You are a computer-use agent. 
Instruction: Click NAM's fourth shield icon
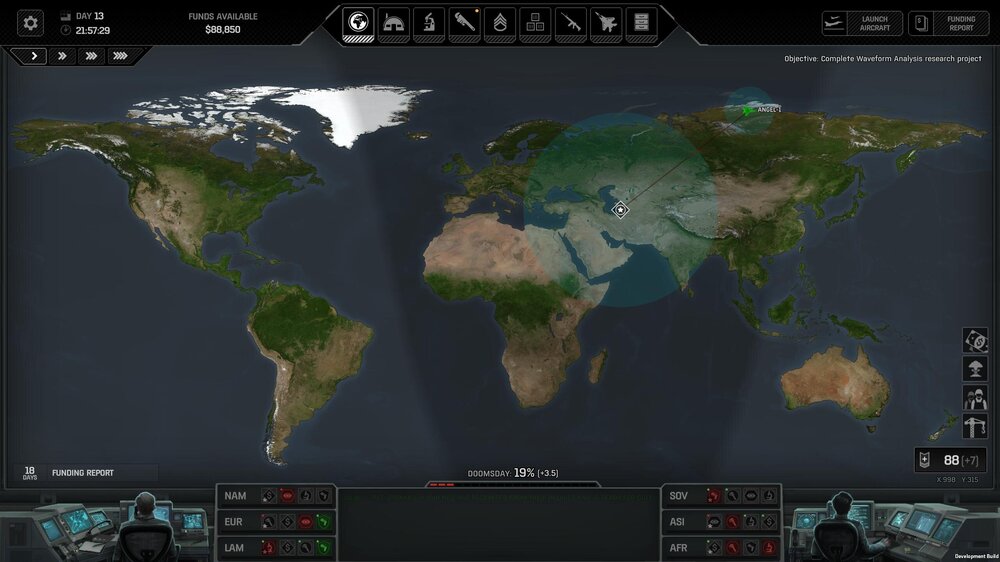pyautogui.click(x=324, y=496)
